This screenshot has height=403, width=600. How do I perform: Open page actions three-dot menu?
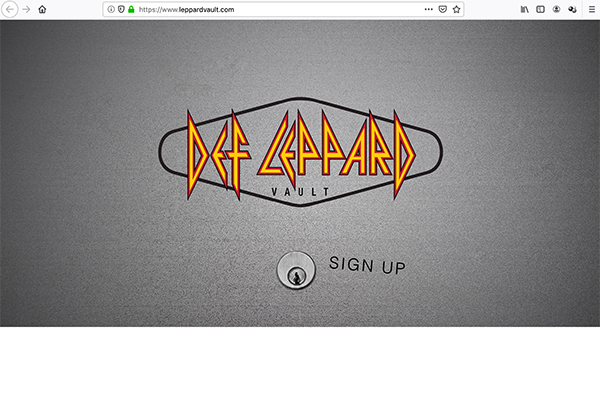click(x=429, y=9)
